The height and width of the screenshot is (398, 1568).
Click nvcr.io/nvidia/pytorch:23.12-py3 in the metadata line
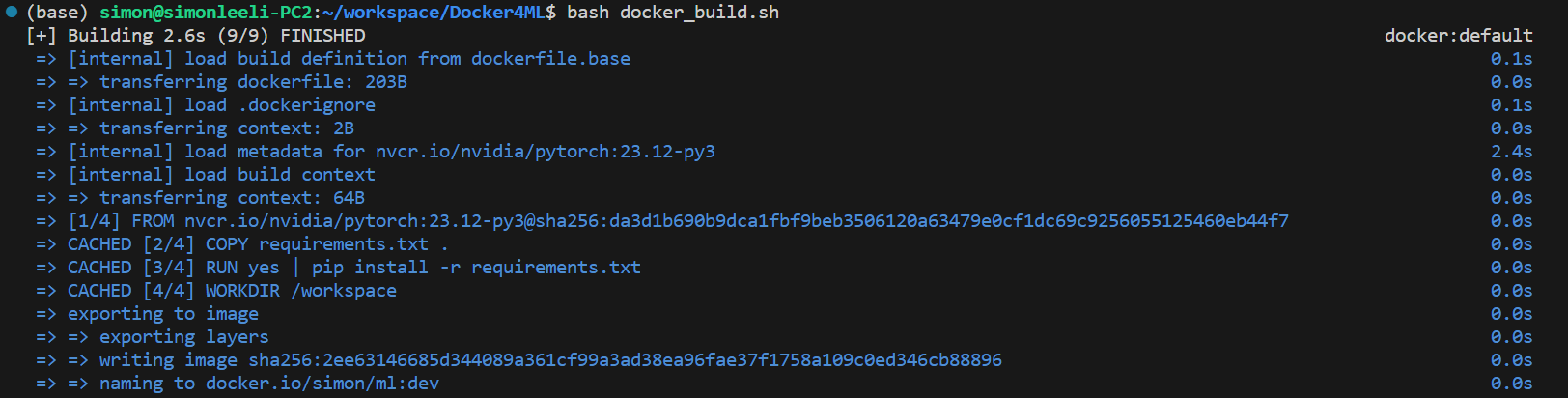coord(546,152)
